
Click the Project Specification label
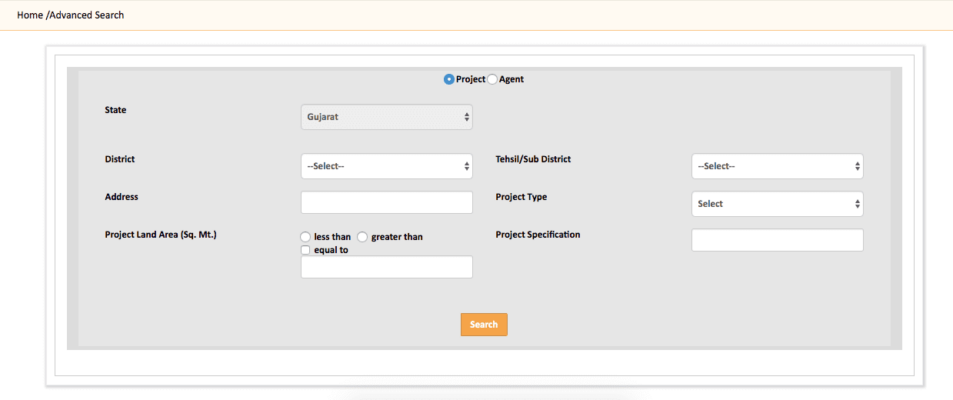click(538, 234)
